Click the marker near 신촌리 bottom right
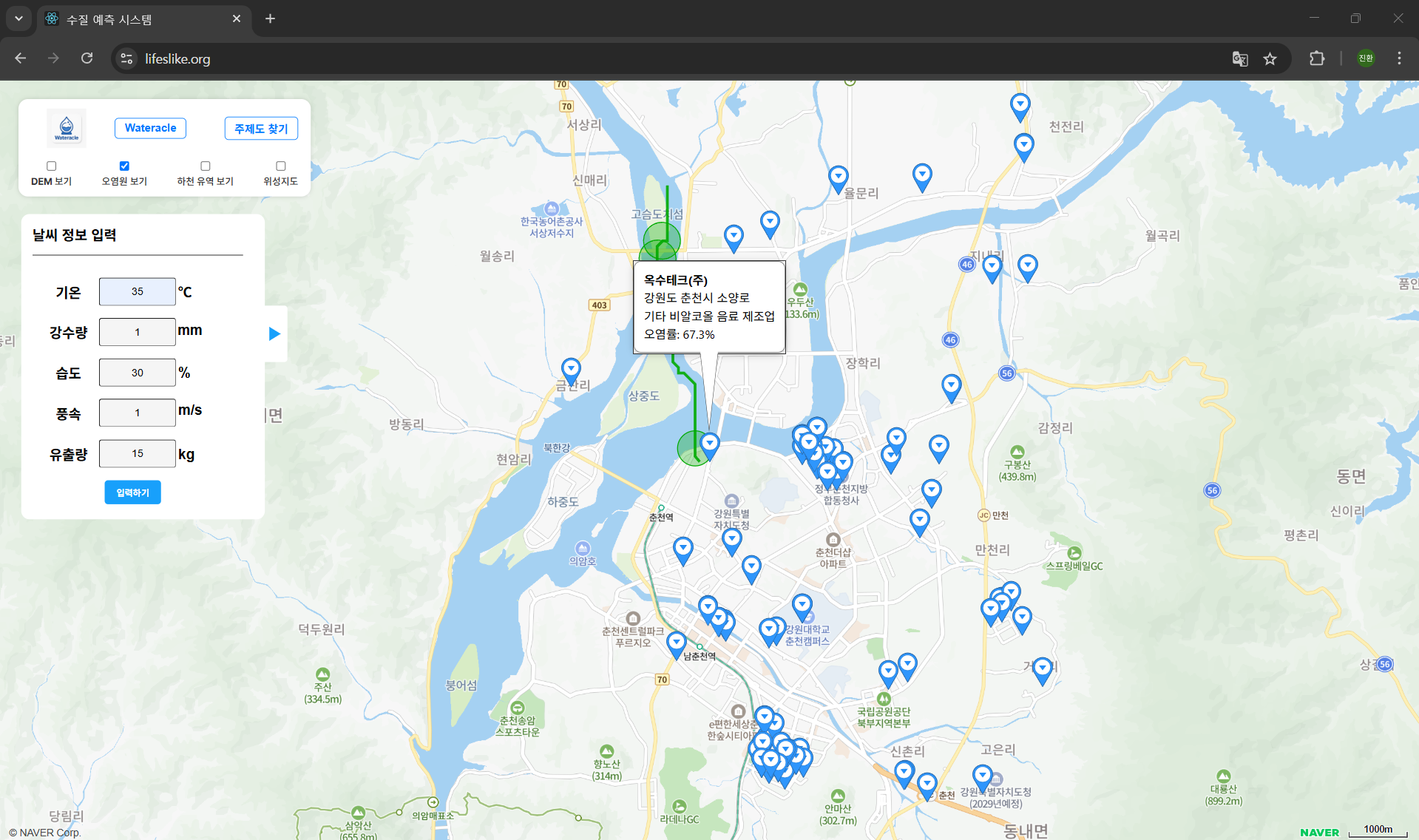The image size is (1419, 840). coord(904,775)
